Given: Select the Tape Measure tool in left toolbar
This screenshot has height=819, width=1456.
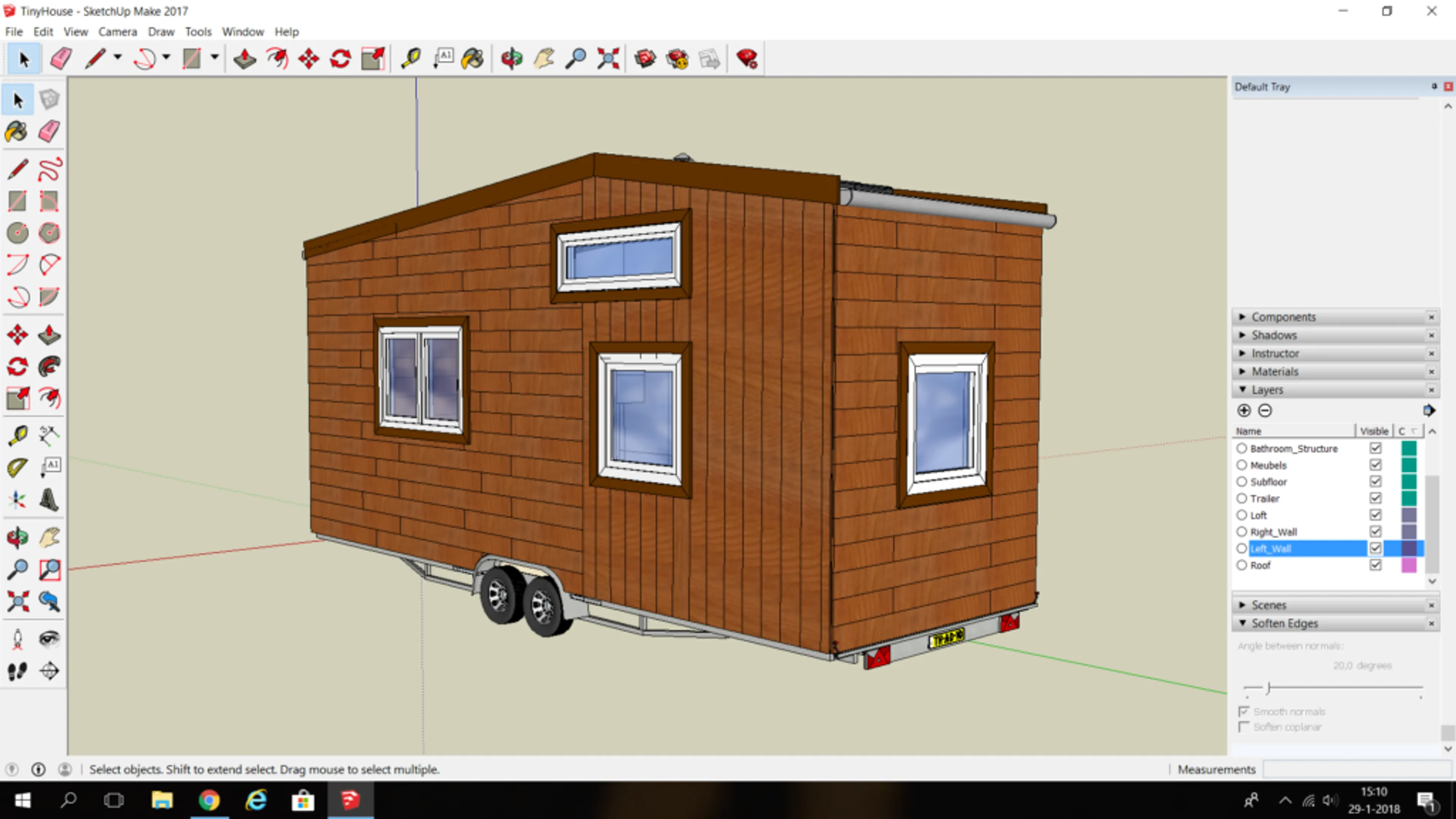Looking at the screenshot, I should [17, 436].
